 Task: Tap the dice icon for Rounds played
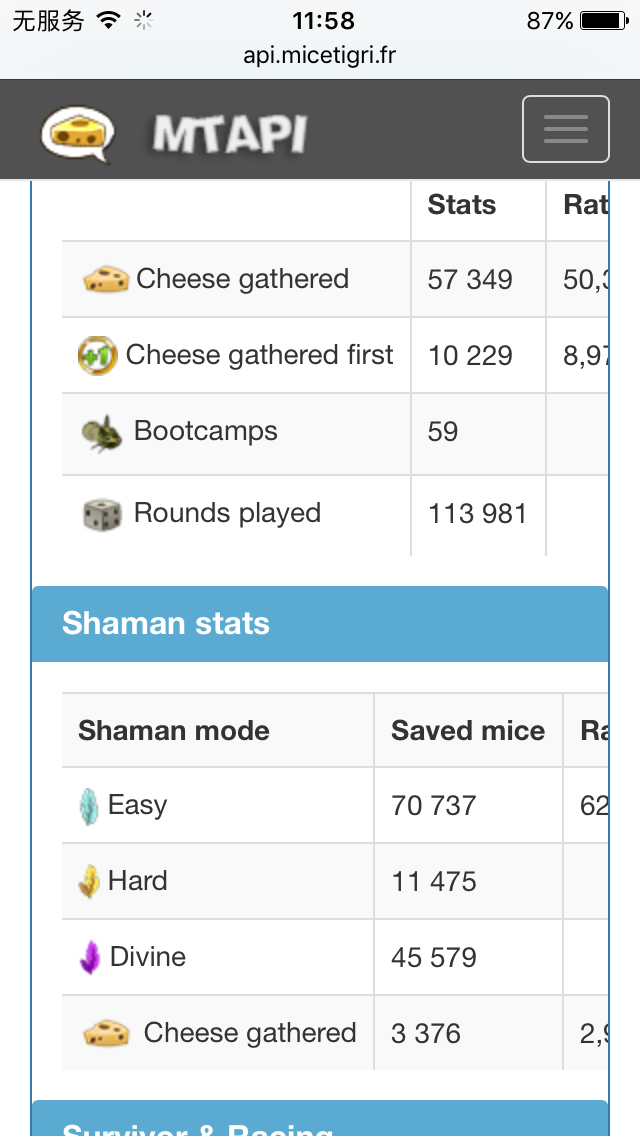101,514
